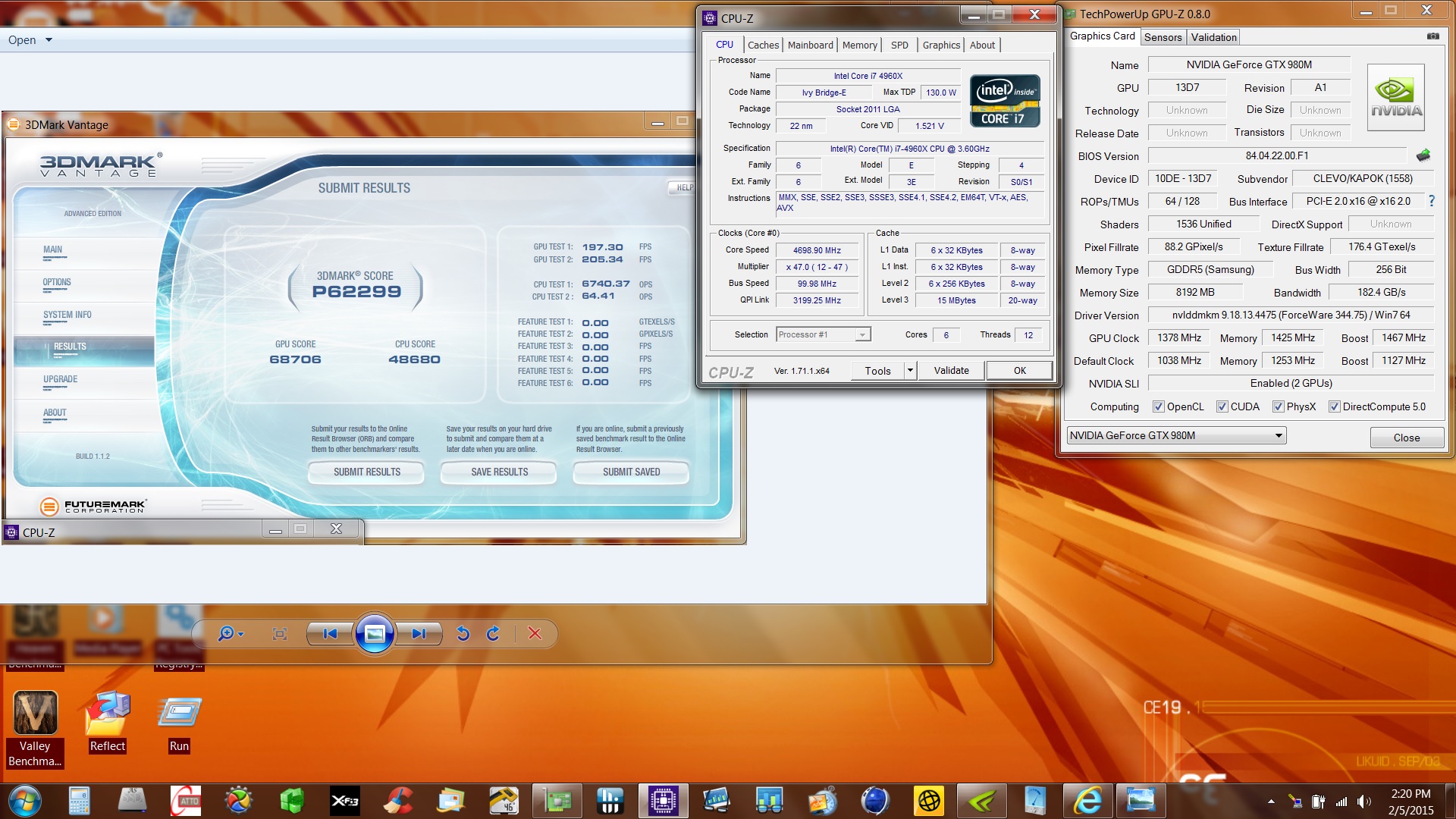This screenshot has width=1456, height=819.
Task: Open the Open dropdown menu in photo viewer
Action: pyautogui.click(x=30, y=39)
